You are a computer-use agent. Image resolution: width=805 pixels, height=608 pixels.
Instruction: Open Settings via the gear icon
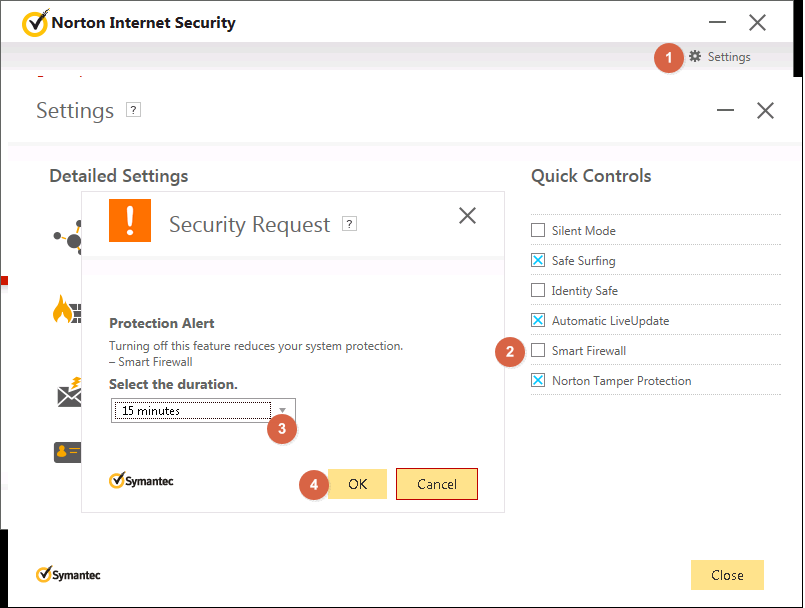[x=695, y=57]
